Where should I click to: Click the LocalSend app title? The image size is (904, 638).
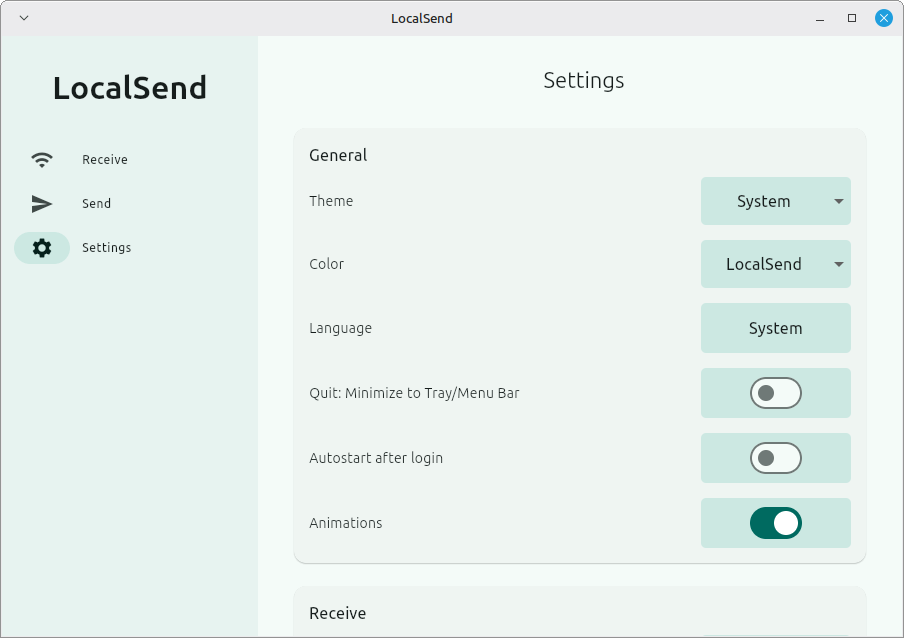coord(129,88)
